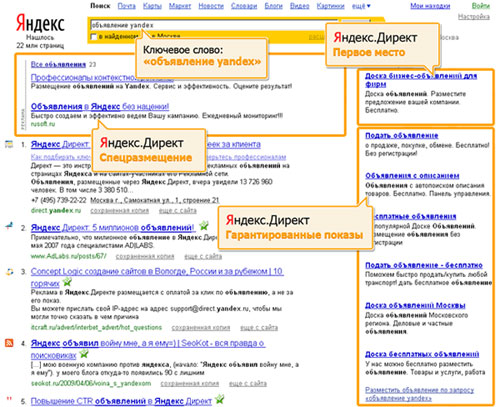Click 'сохраненная копия' under direct.yandex.ru
The height and width of the screenshot is (407, 500).
point(120,210)
